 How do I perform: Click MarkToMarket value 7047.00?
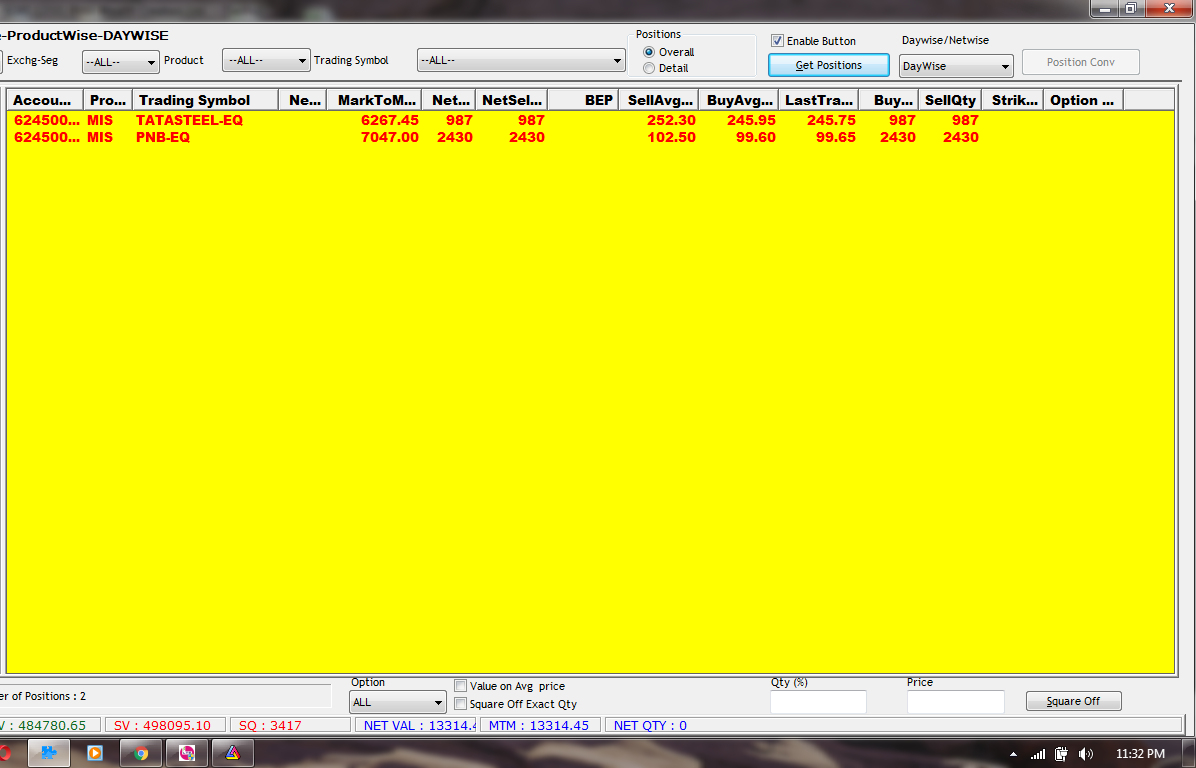point(390,137)
